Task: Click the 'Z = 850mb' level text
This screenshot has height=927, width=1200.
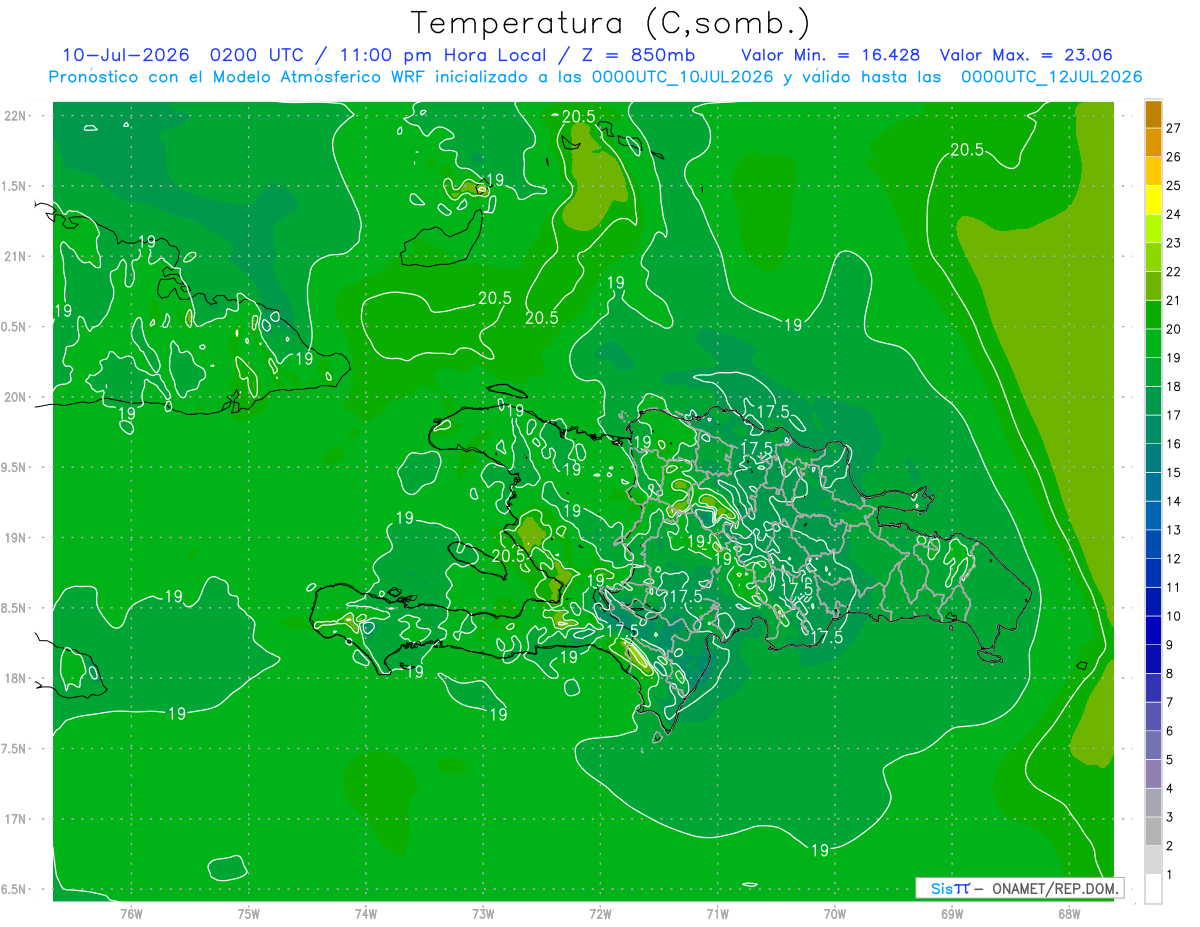Action: pyautogui.click(x=639, y=55)
